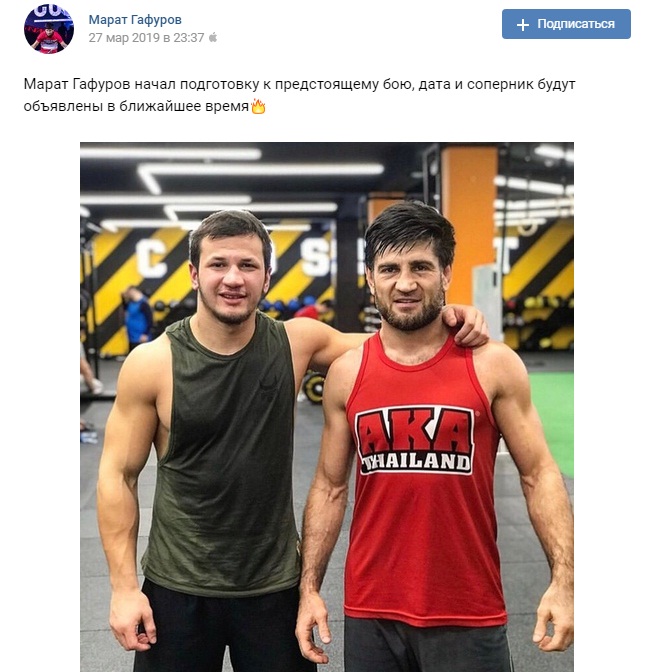Image resolution: width=655 pixels, height=672 pixels.
Task: Click the hand resting on the red-shirted man's shoulder
Action: point(465,326)
